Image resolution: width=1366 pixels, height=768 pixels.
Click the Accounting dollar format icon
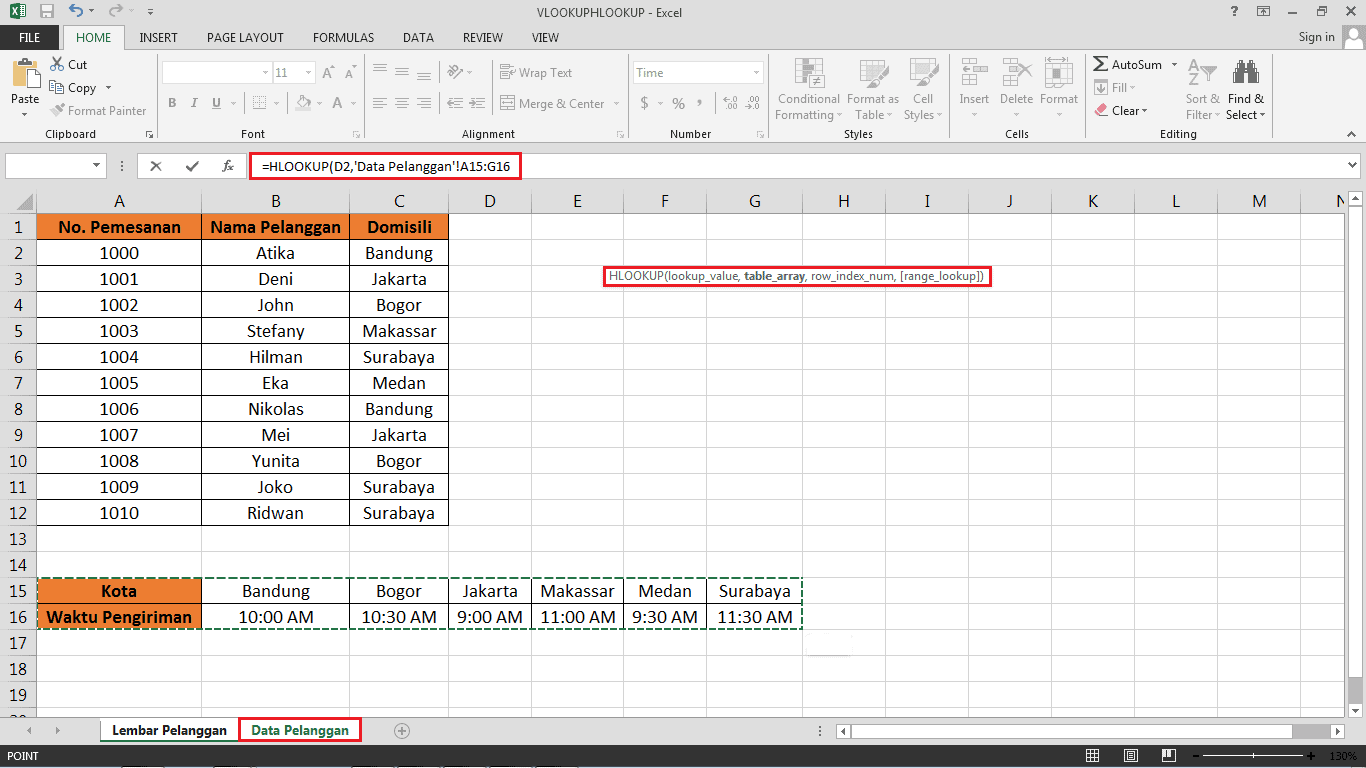click(645, 103)
